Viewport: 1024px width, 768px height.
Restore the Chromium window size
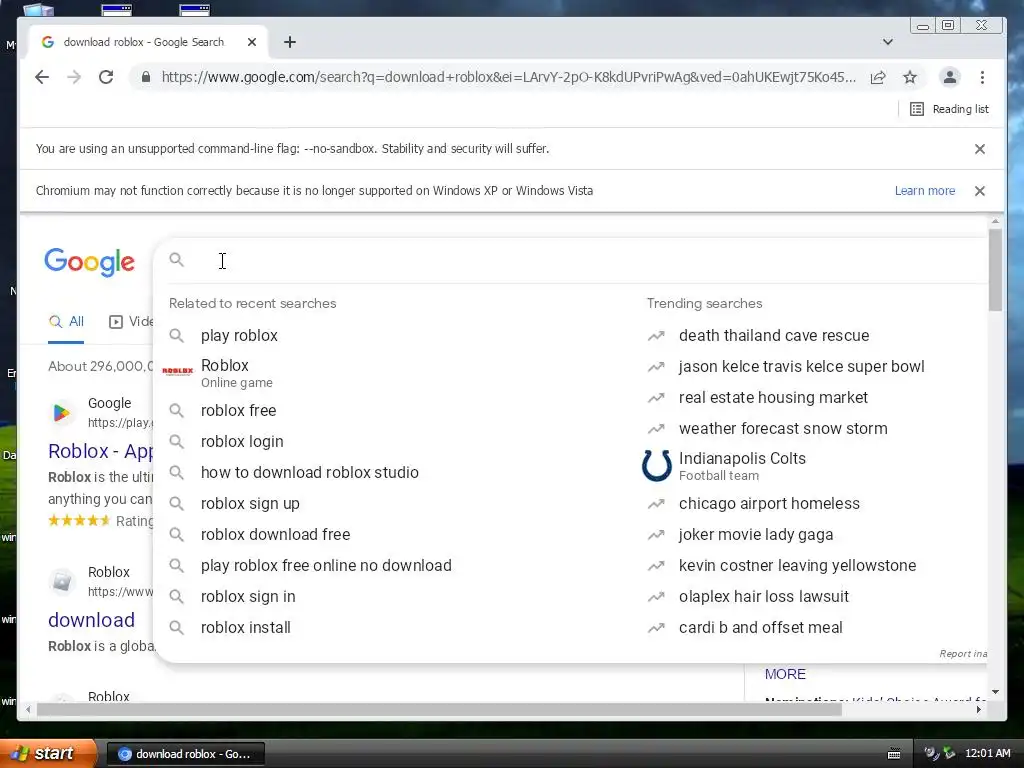click(x=948, y=25)
